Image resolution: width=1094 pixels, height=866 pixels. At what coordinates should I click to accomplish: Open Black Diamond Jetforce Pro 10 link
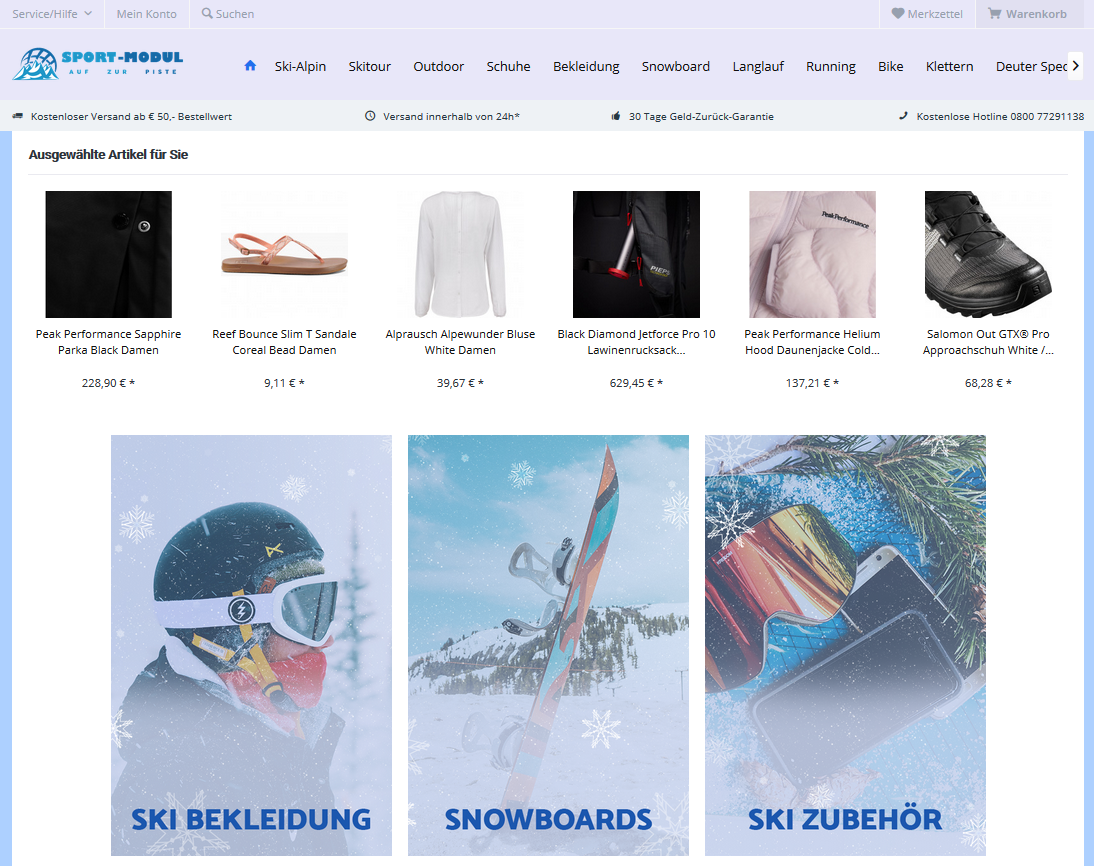(x=636, y=342)
